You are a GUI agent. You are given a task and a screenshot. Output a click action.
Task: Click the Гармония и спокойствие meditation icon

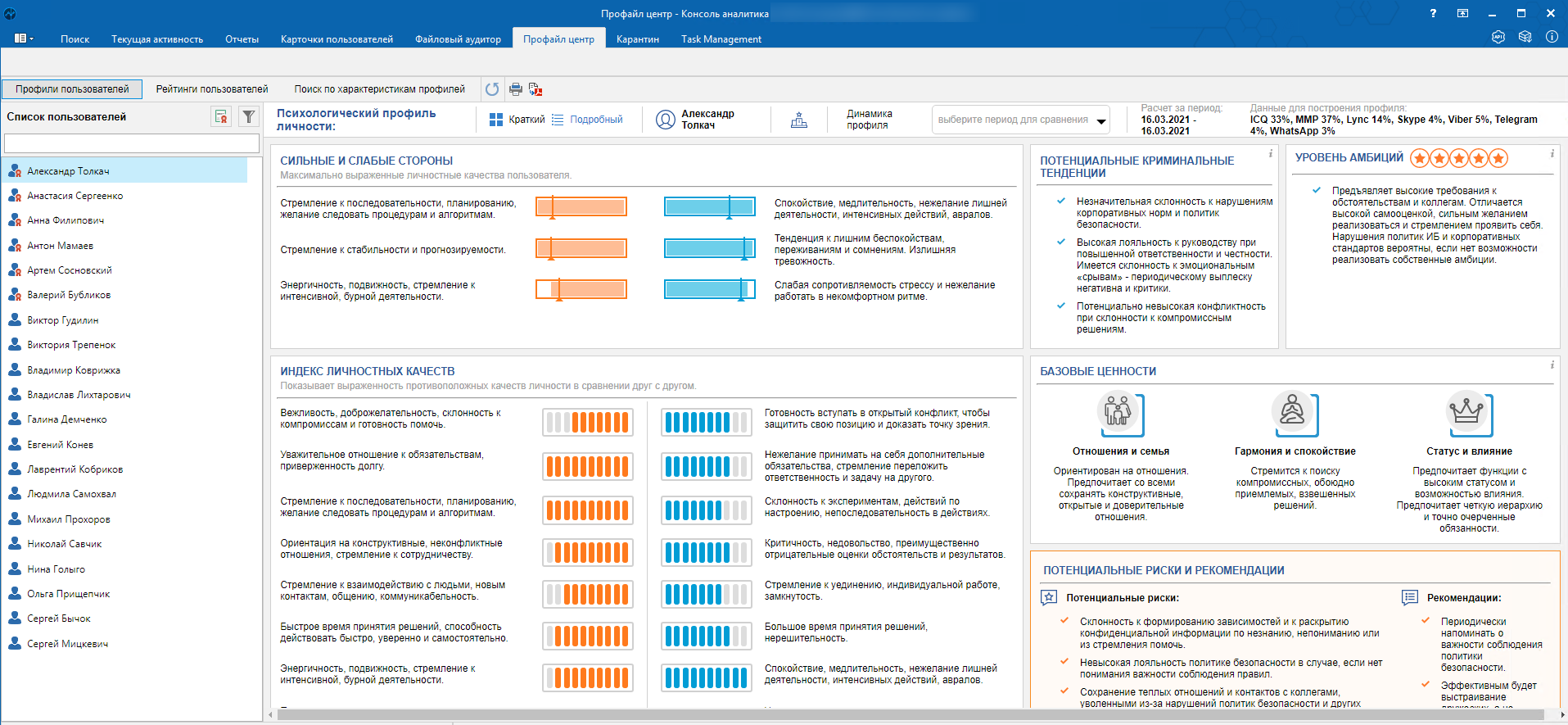tap(1294, 412)
